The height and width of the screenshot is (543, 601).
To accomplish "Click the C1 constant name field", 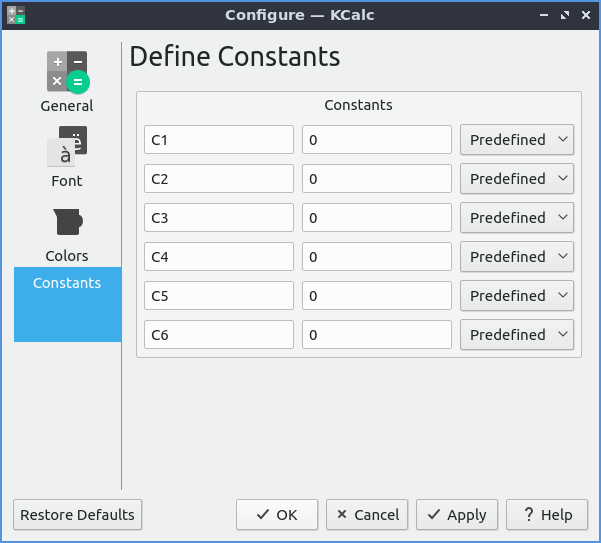I will pyautogui.click(x=219, y=140).
